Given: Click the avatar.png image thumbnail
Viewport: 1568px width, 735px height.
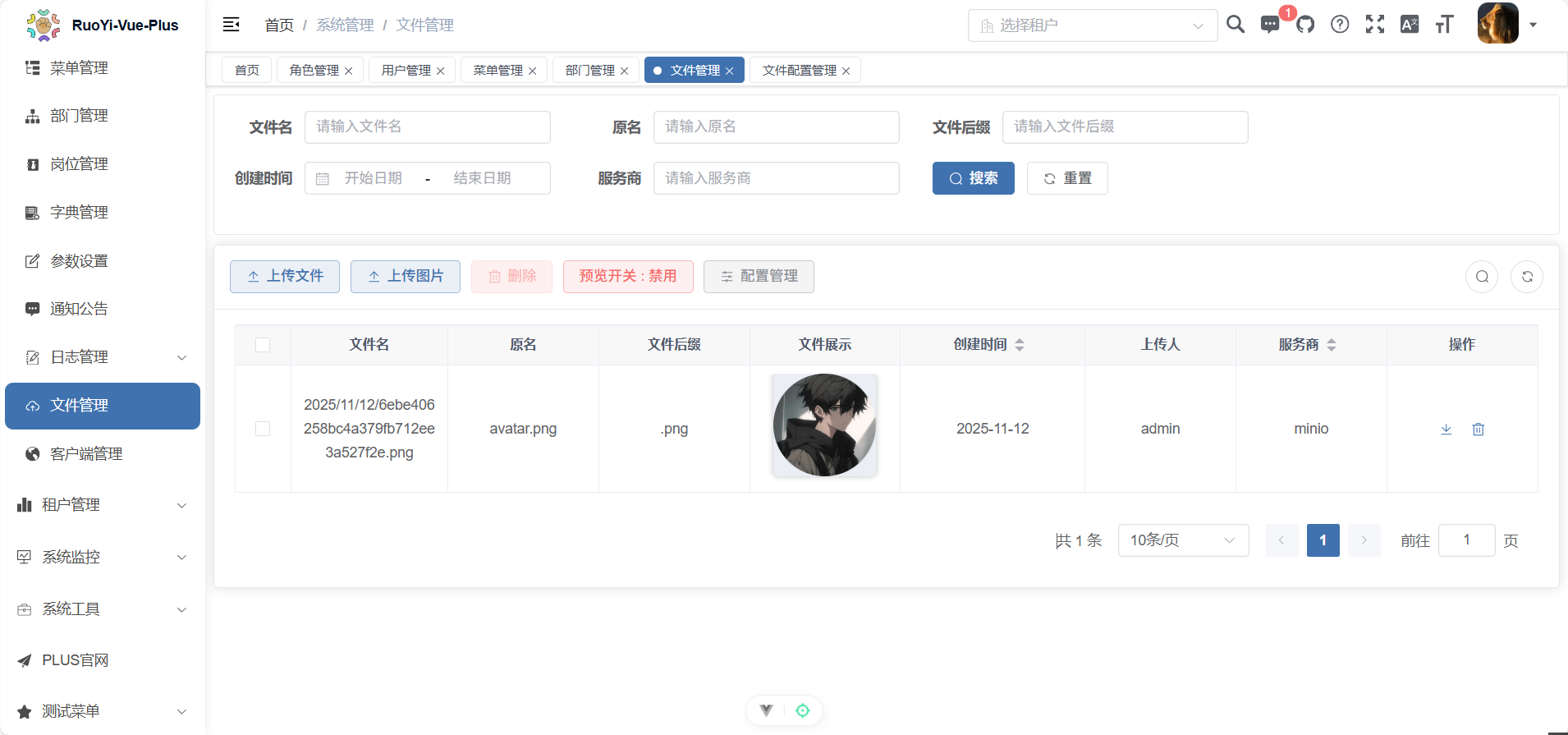Looking at the screenshot, I should 824,425.
